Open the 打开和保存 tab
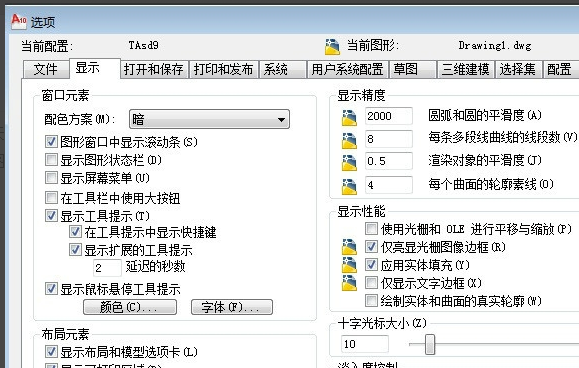The height and width of the screenshot is (368, 579). [x=154, y=69]
